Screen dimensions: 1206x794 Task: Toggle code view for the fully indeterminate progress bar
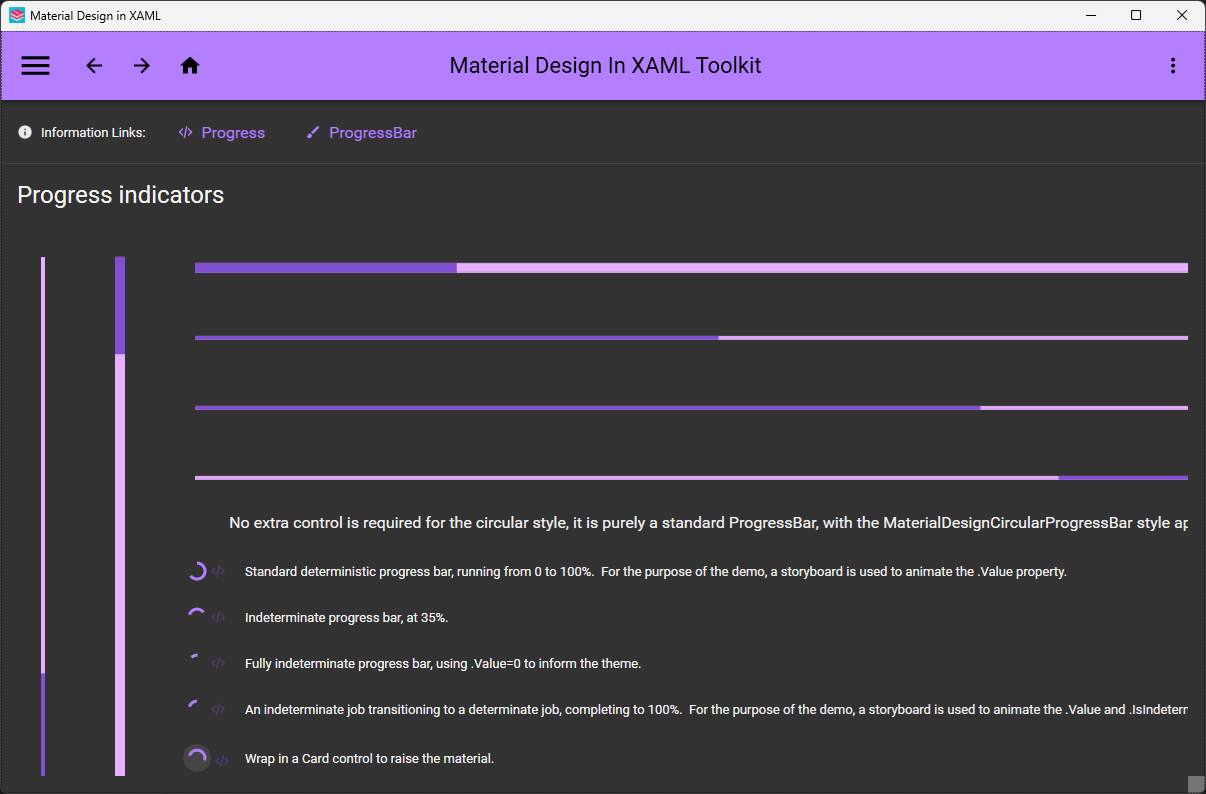tap(219, 663)
